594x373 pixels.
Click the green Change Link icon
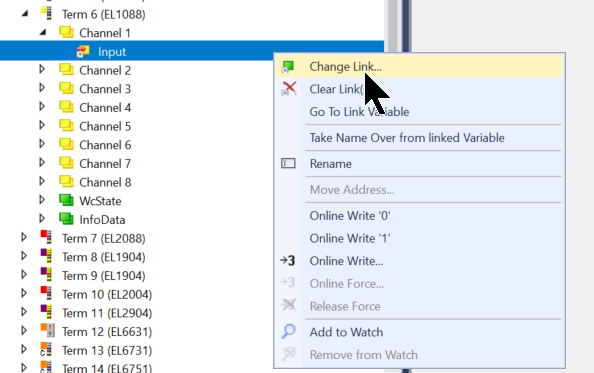pos(288,67)
